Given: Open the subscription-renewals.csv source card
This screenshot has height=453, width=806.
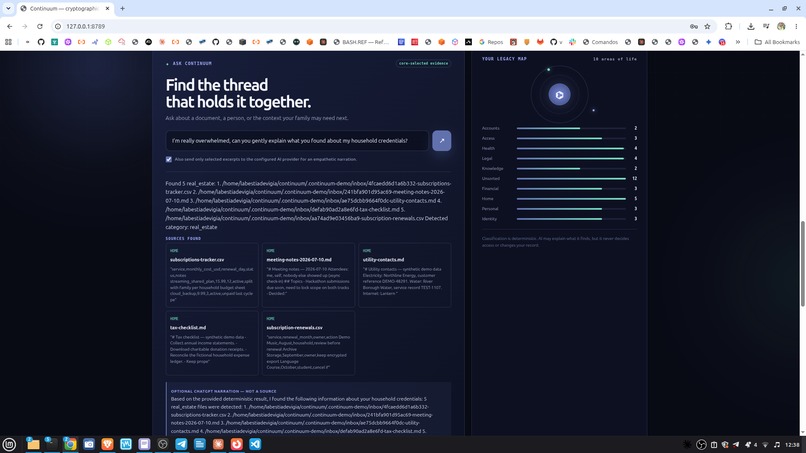Looking at the screenshot, I should point(308,343).
